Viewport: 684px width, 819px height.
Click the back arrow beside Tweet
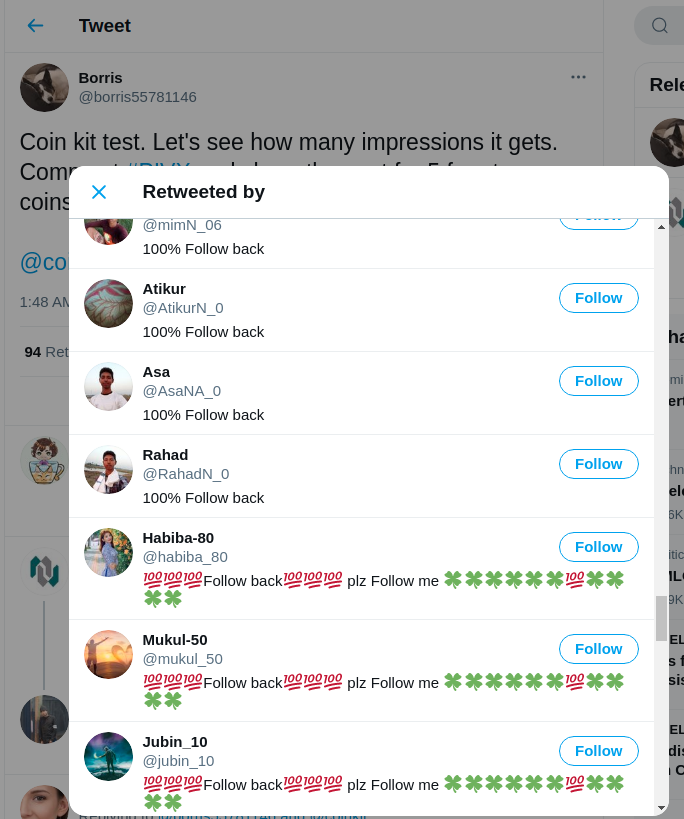35,26
